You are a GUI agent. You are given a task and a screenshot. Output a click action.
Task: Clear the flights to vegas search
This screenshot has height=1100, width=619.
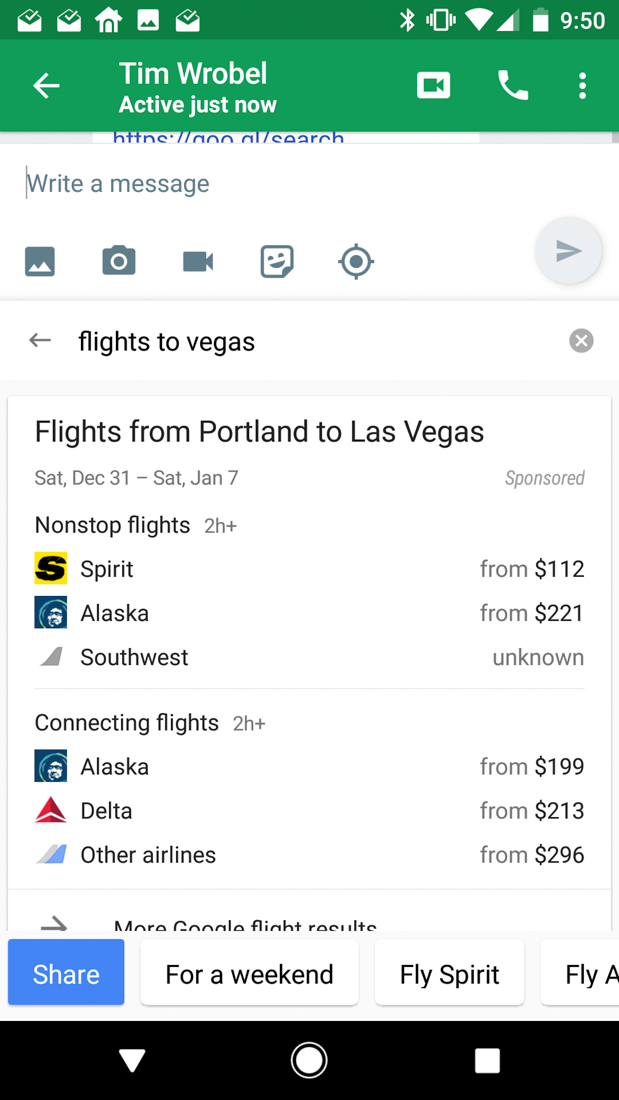[581, 341]
